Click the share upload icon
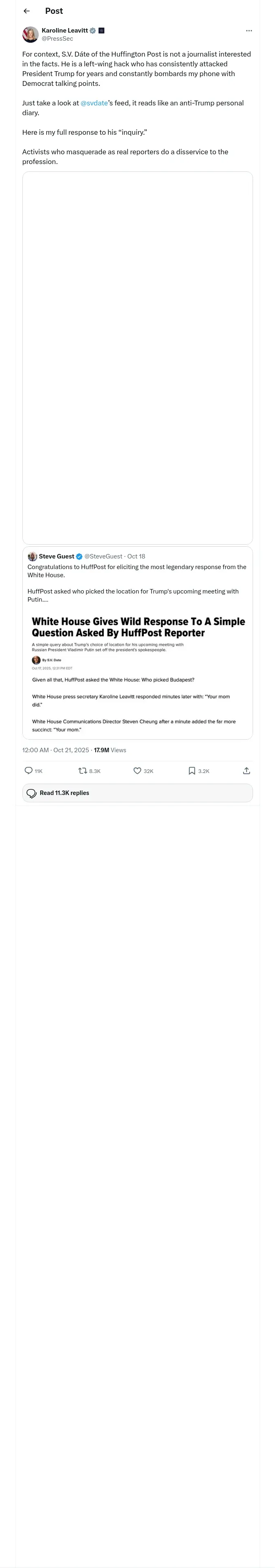Screen dimensions: 275x1568 [246, 771]
